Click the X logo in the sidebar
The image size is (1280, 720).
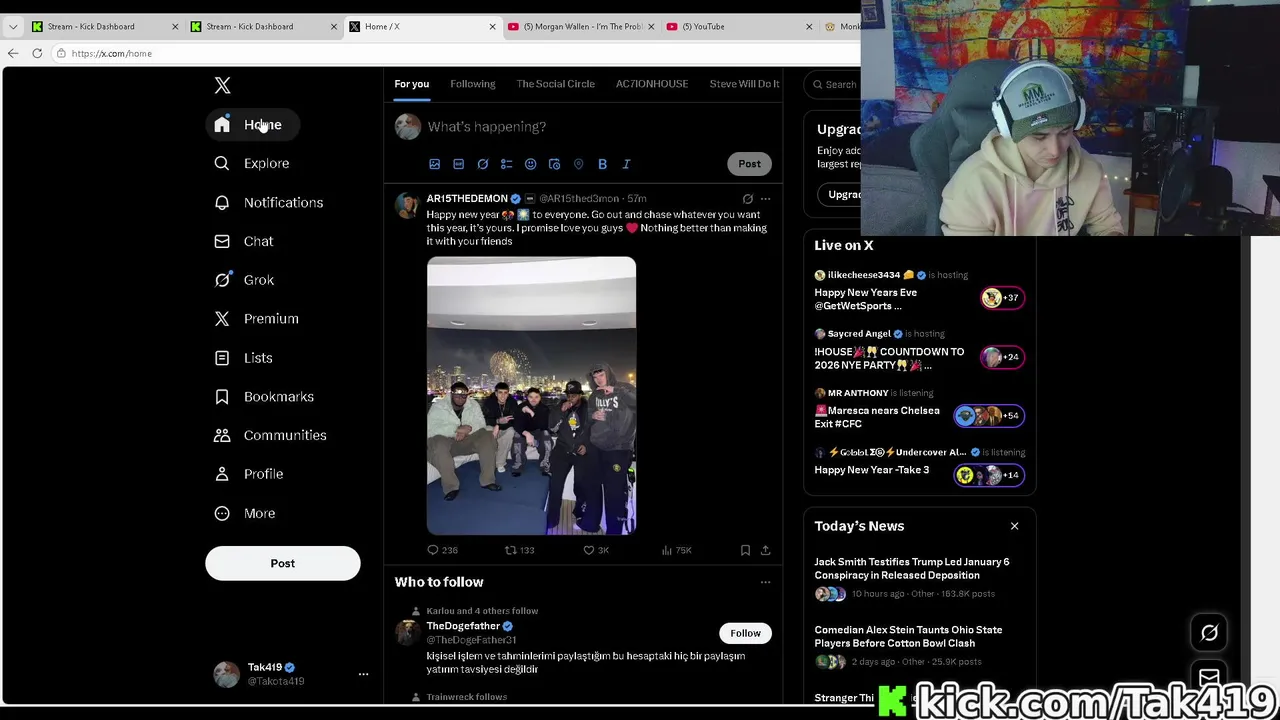tap(222, 85)
